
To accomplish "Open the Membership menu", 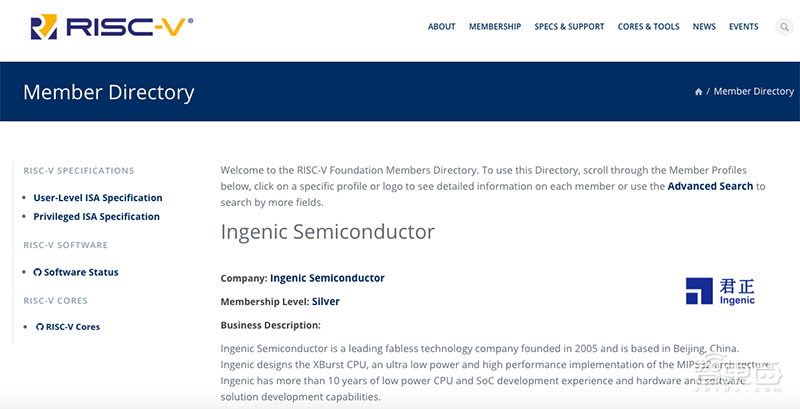I will point(495,27).
